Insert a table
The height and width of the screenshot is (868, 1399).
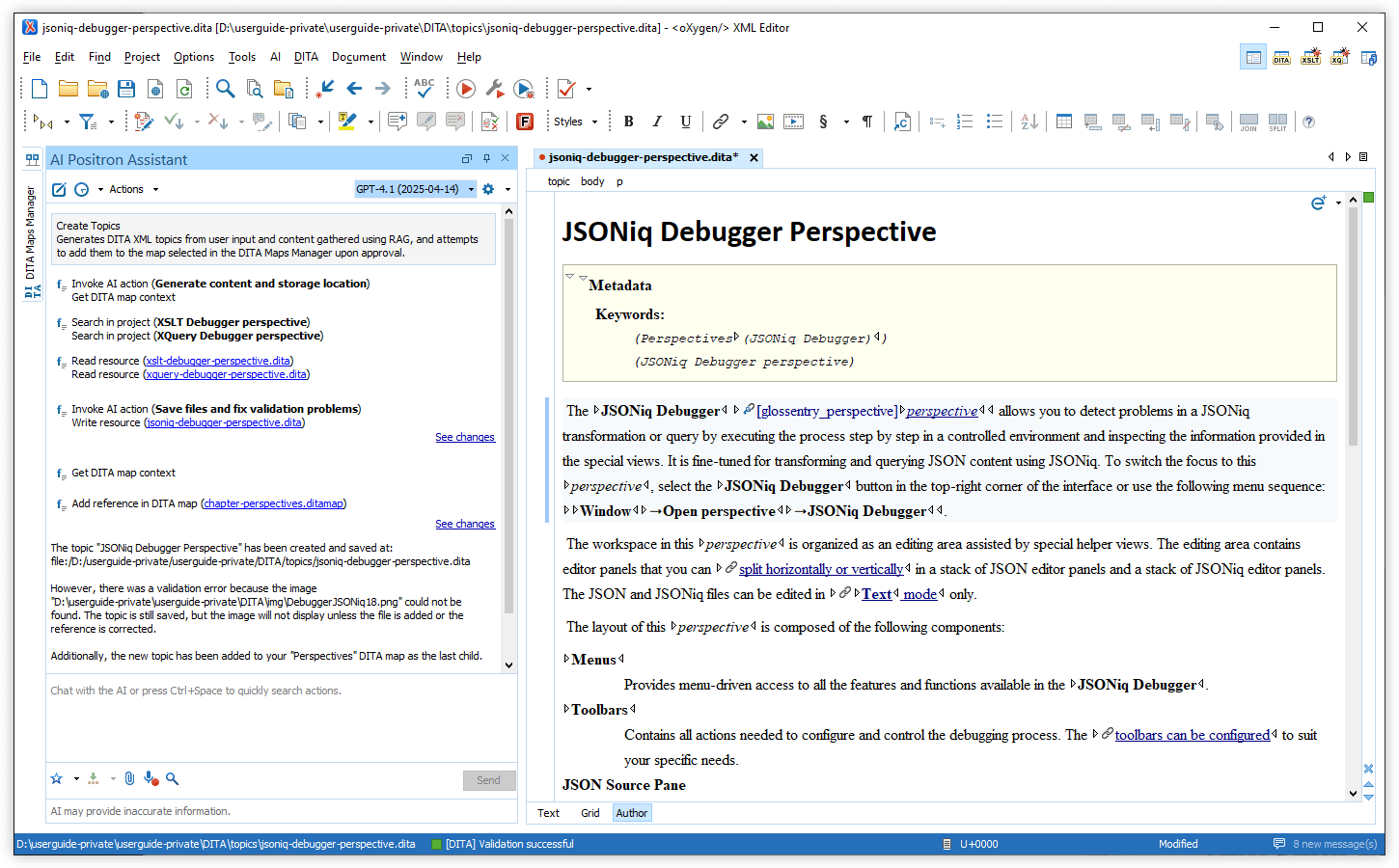(1064, 122)
